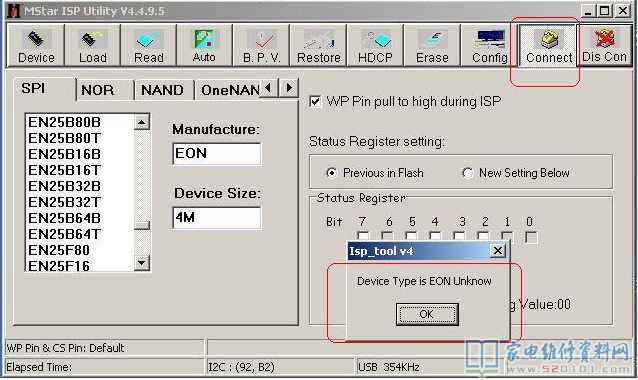The image size is (638, 380).
Task: Open the Restore tool icon
Action: pyautogui.click(x=318, y=45)
